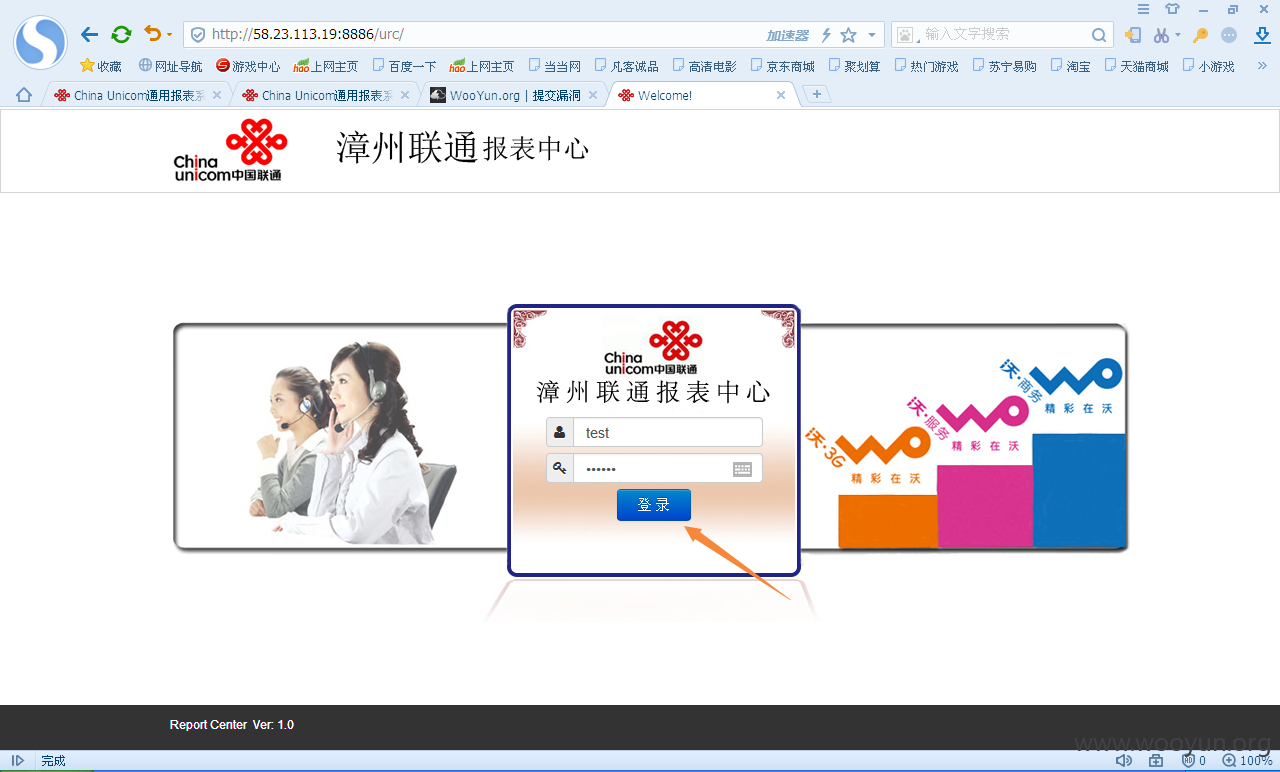The height and width of the screenshot is (772, 1280).
Task: Expand the bookmarks bar overflow chevron
Action: pos(1261,66)
